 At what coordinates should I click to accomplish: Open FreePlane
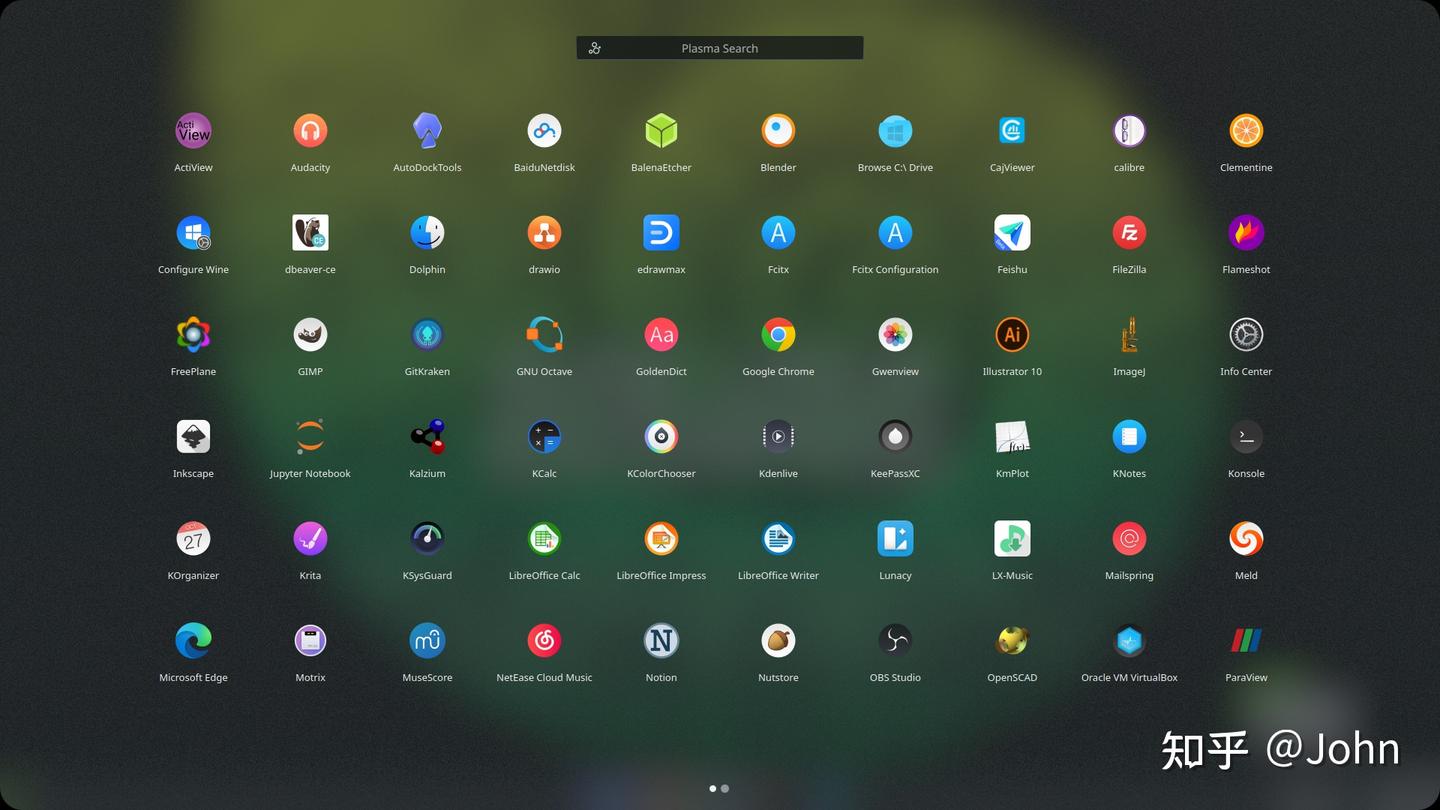click(x=193, y=335)
